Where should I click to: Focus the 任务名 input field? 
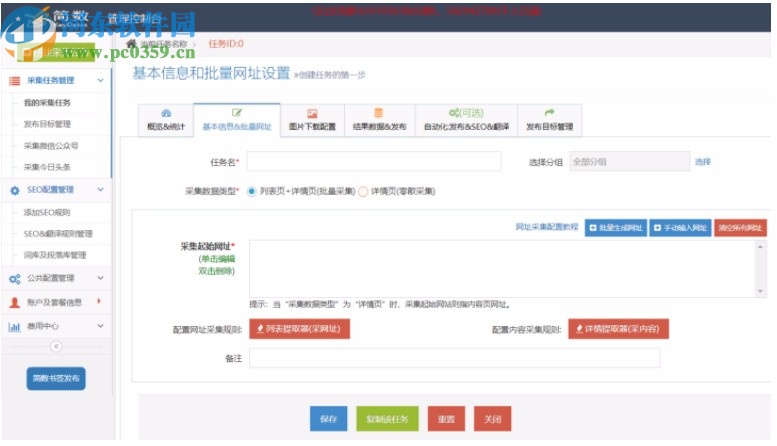tap(374, 162)
